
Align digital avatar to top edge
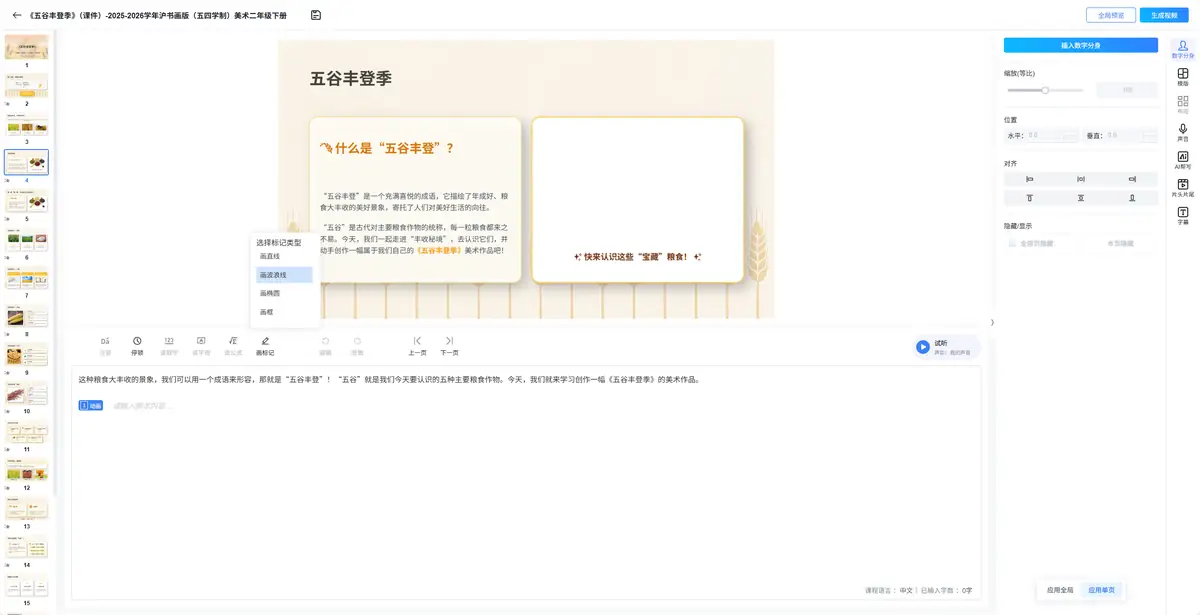pos(1029,198)
